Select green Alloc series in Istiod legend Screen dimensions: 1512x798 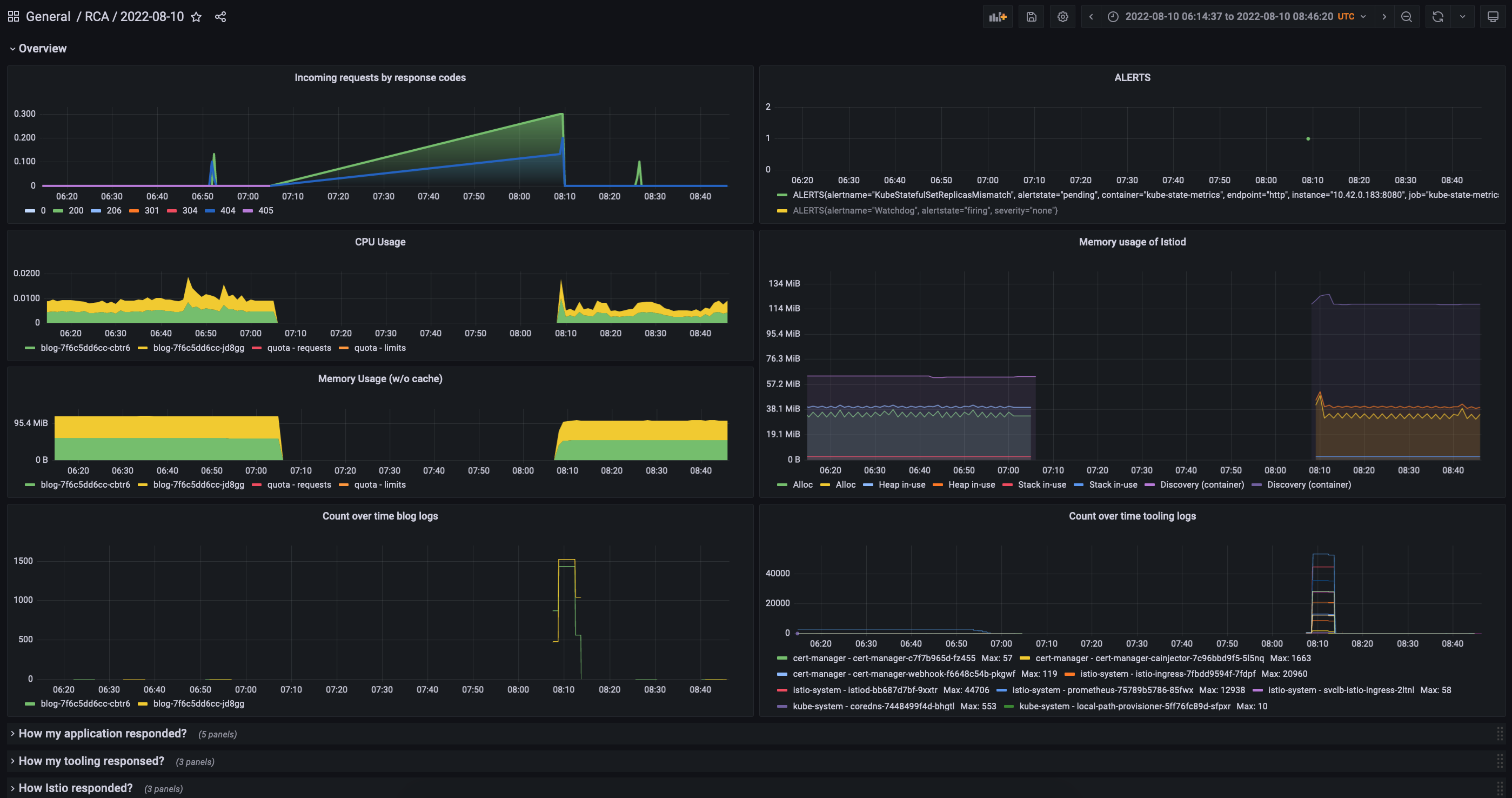802,484
